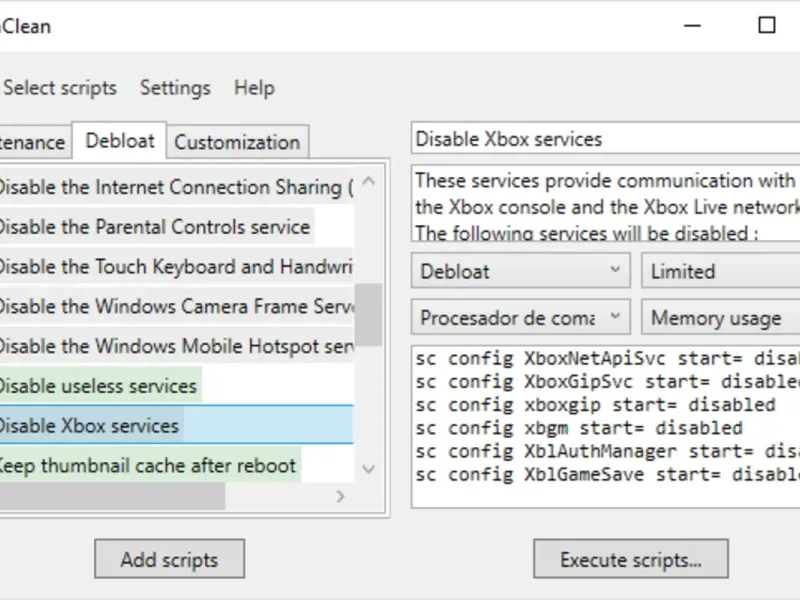Maximize the application window
The width and height of the screenshot is (800, 600).
[767, 26]
